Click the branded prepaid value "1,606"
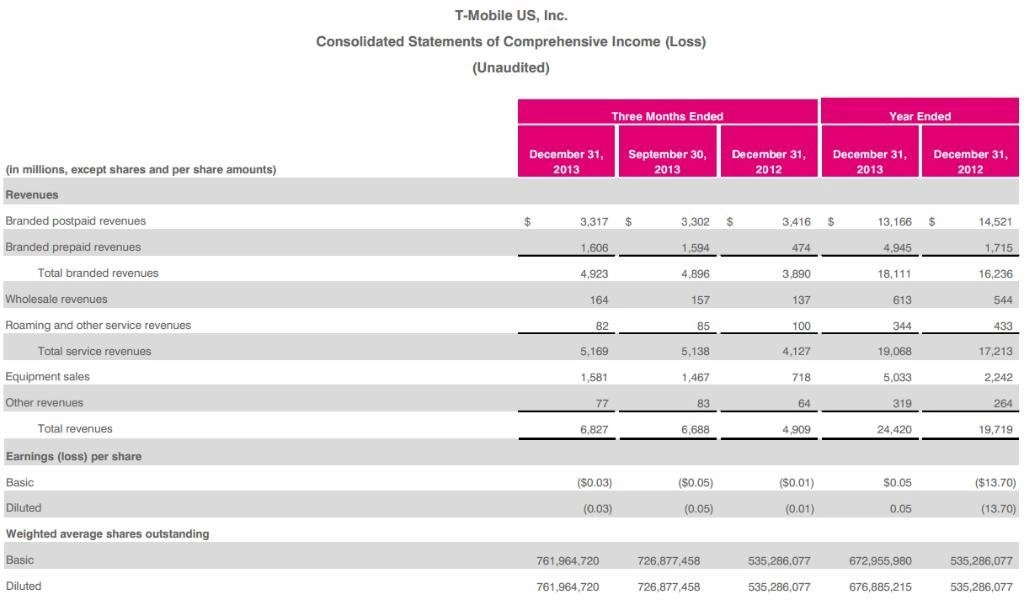1024x605 pixels. (594, 248)
